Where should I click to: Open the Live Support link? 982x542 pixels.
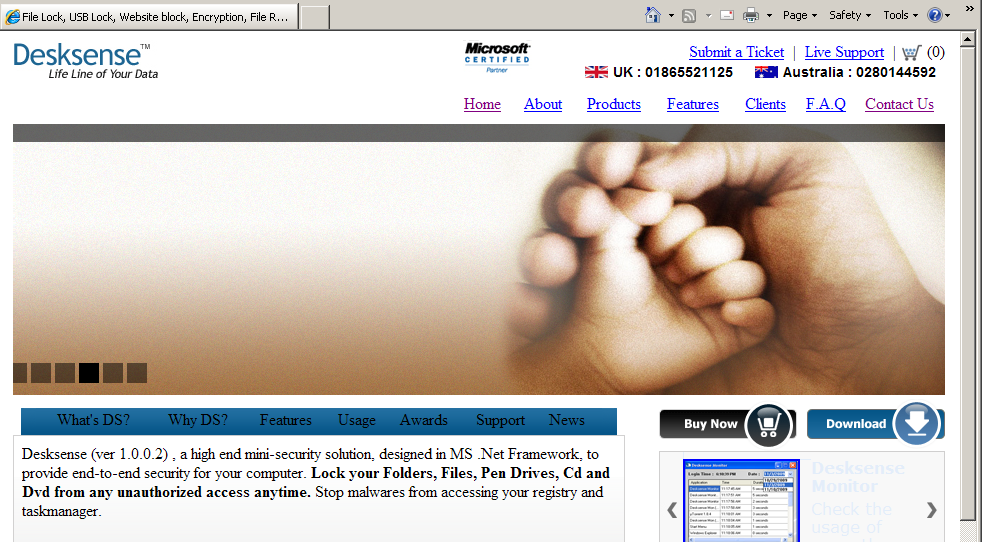844,52
